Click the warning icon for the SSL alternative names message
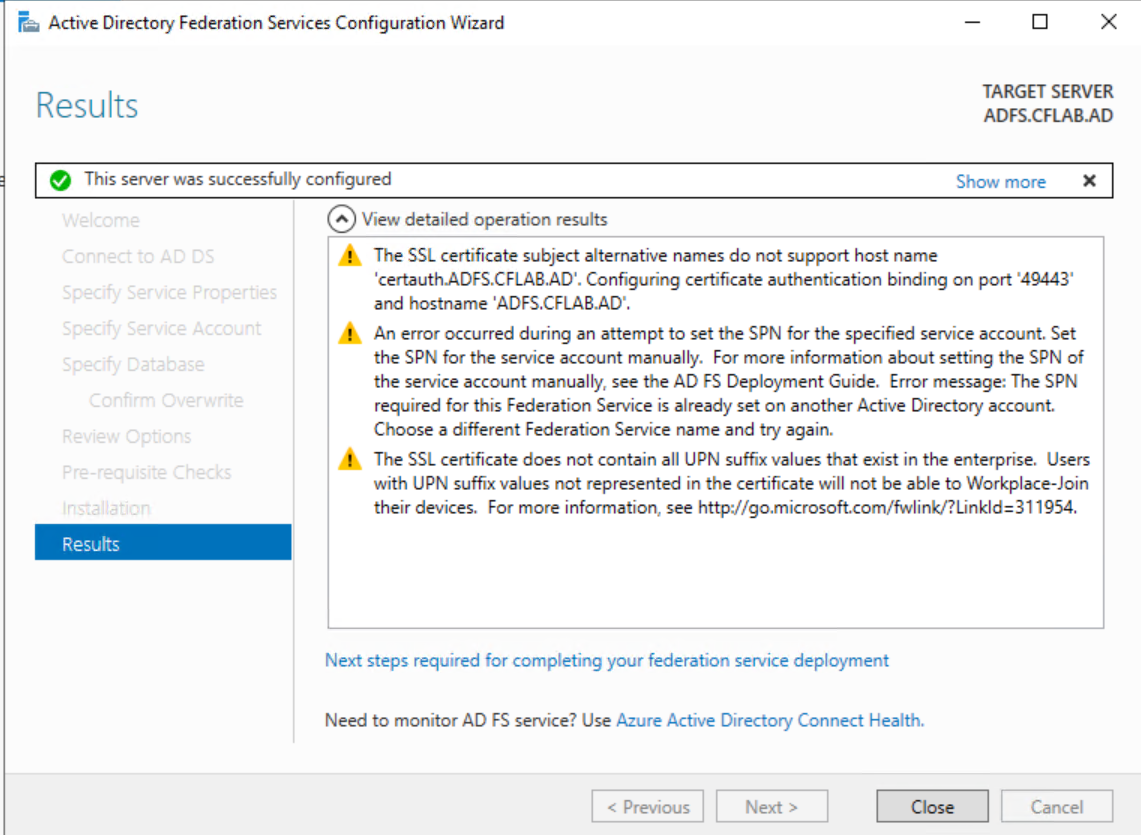 coord(350,256)
